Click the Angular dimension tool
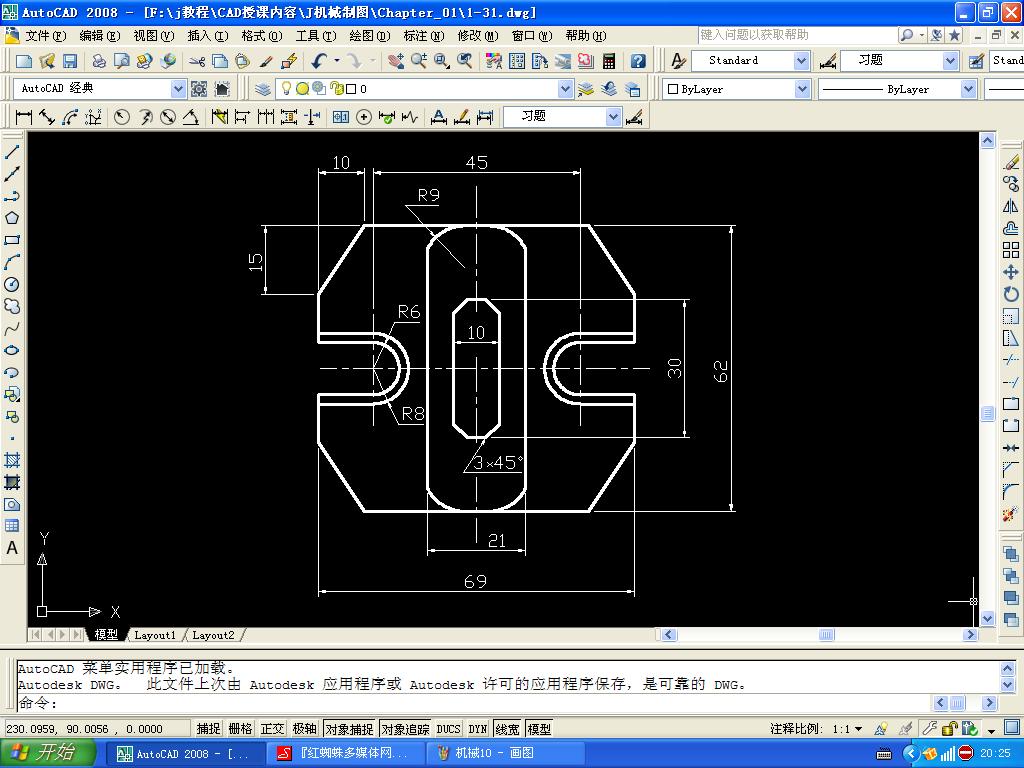Screen dimensions: 1024x768 click(x=191, y=117)
